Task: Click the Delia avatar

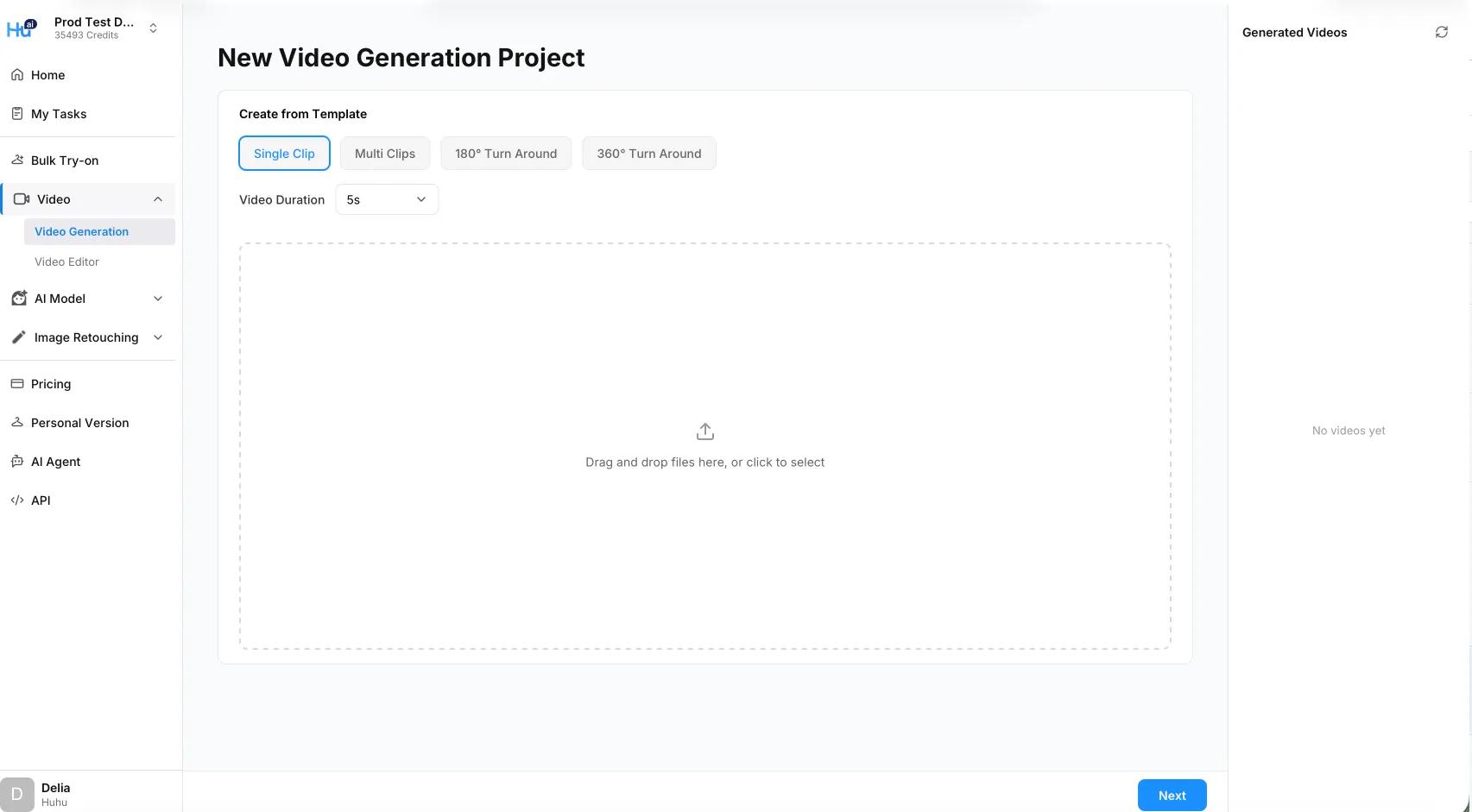Action: tap(17, 795)
